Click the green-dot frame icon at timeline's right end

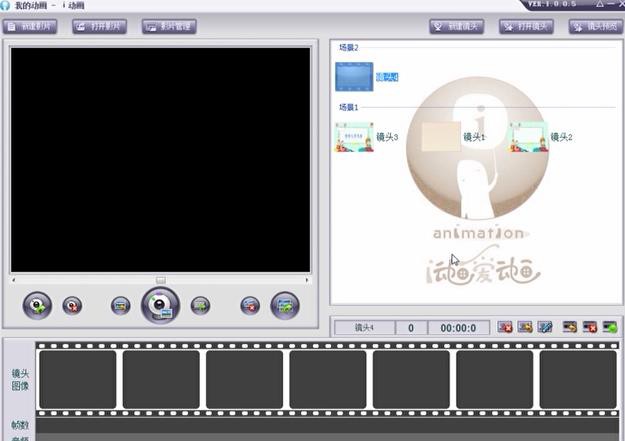point(609,327)
